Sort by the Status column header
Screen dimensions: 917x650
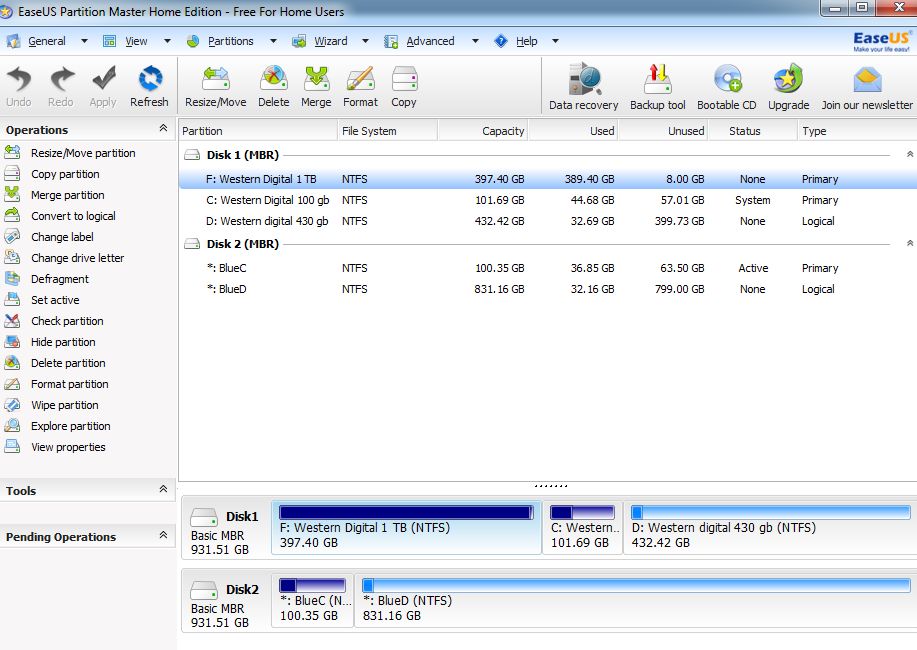click(753, 131)
